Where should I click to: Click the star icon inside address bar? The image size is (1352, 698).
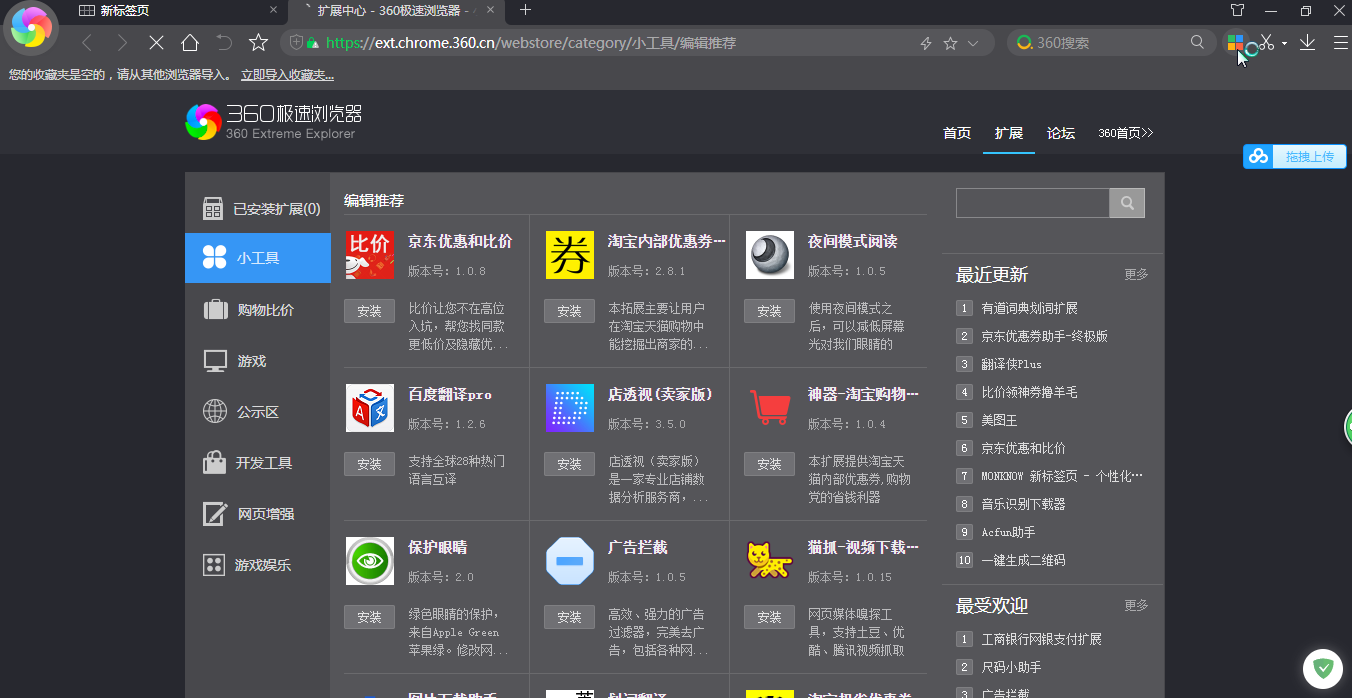coord(950,43)
